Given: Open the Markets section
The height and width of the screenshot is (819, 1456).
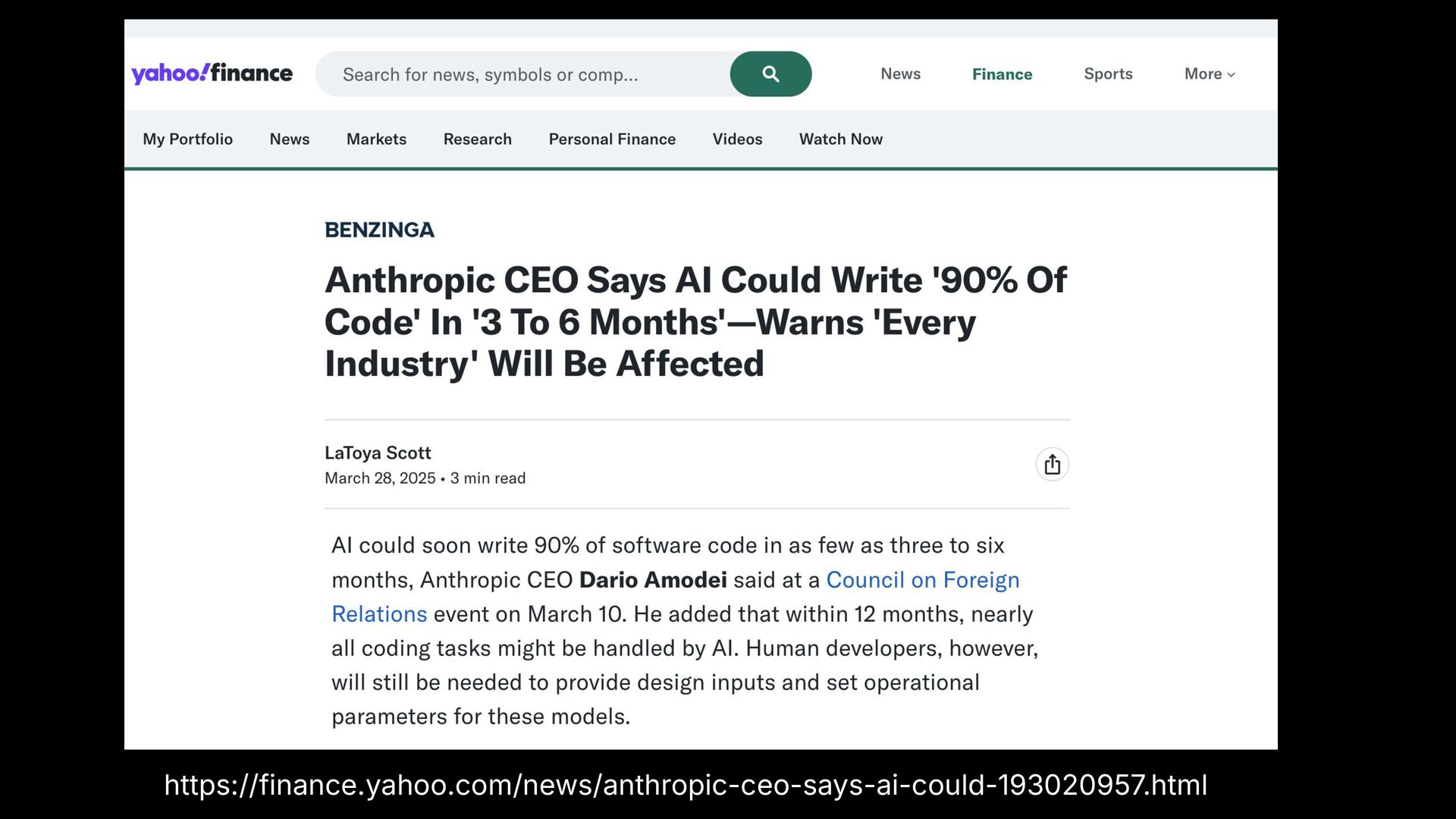Looking at the screenshot, I should [x=376, y=139].
